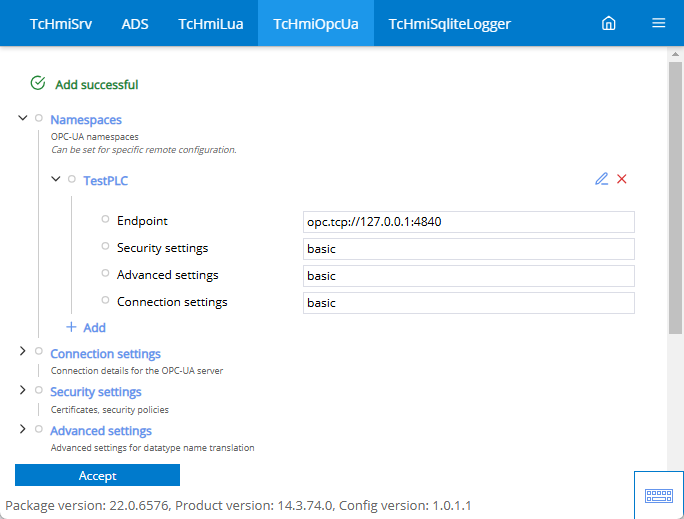This screenshot has width=684, height=519.
Task: Switch to the TcHmiSrv tab
Action: pyautogui.click(x=61, y=24)
